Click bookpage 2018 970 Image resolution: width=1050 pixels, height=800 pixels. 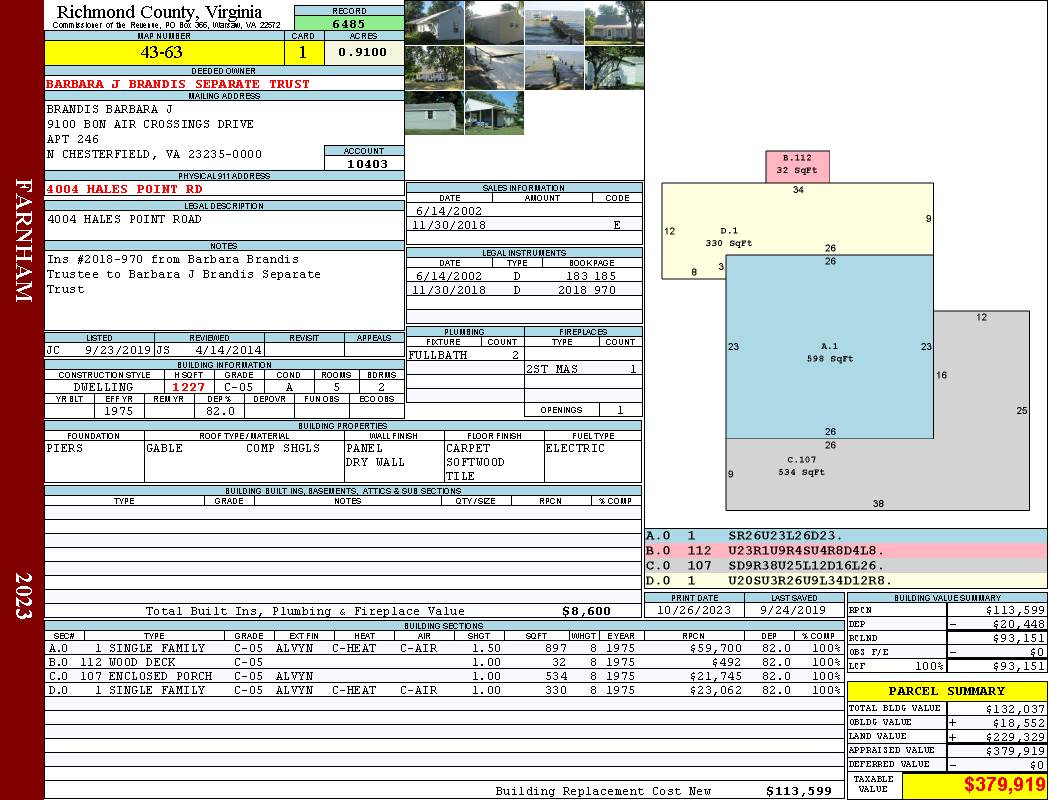(x=587, y=291)
